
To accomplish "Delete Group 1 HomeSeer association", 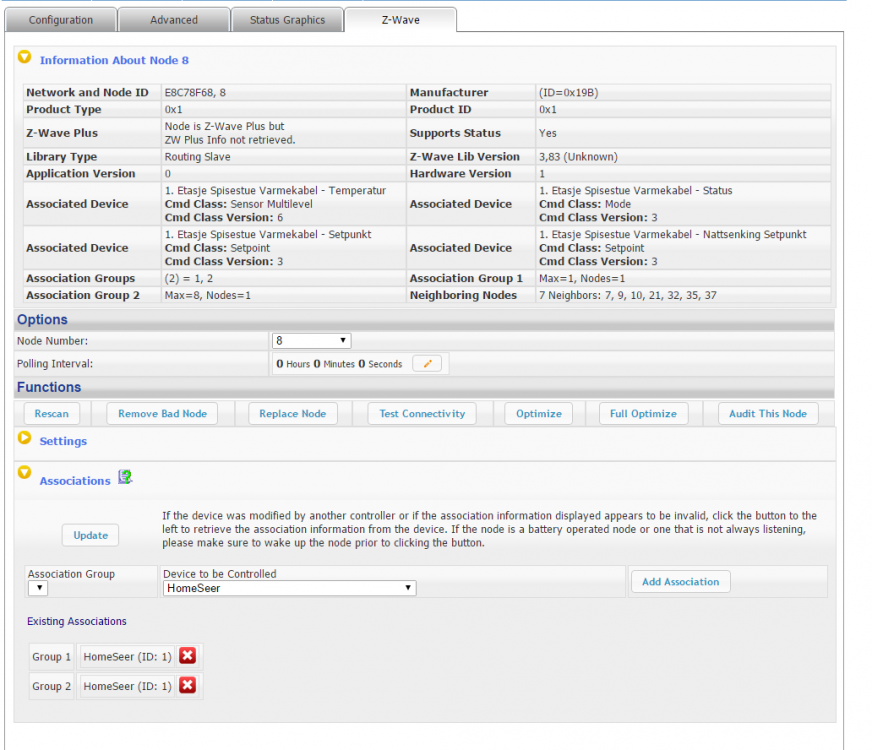I will click(x=187, y=657).
